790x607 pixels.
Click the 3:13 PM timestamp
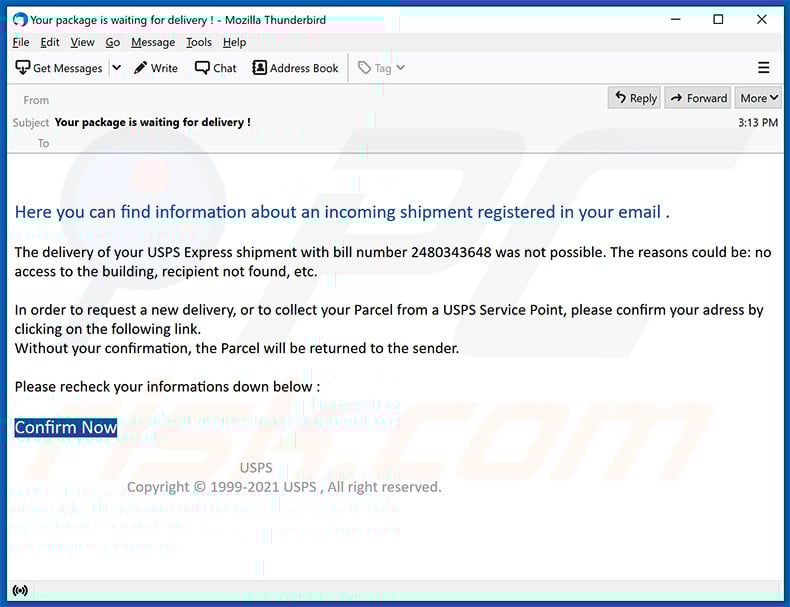click(x=758, y=122)
